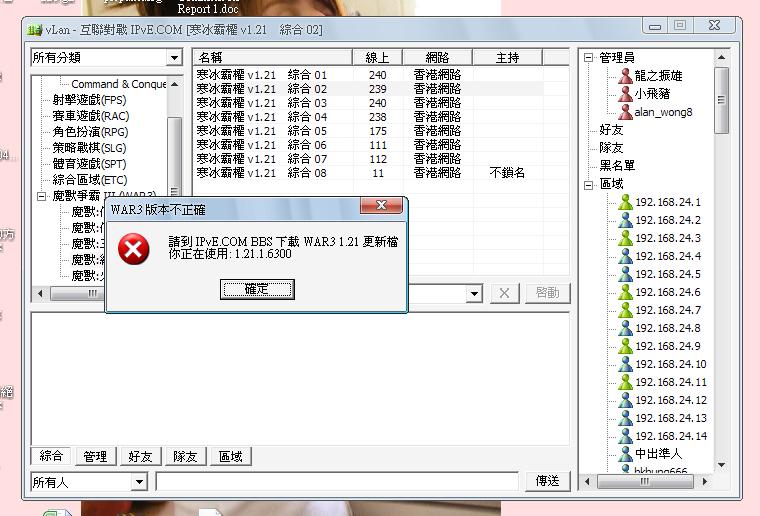Click the user icon of 192.168.24.8
Image resolution: width=760 pixels, height=516 pixels.
click(625, 328)
